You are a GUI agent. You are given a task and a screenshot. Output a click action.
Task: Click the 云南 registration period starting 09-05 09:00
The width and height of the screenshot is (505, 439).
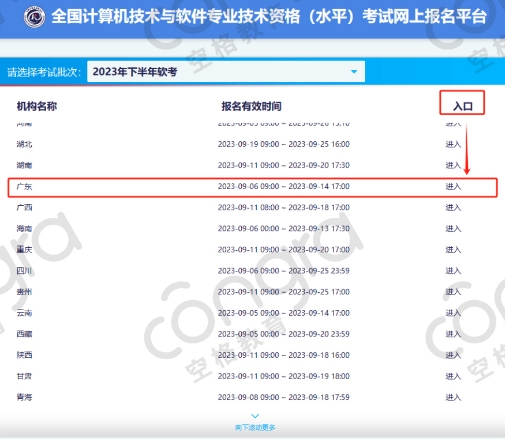coord(284,313)
